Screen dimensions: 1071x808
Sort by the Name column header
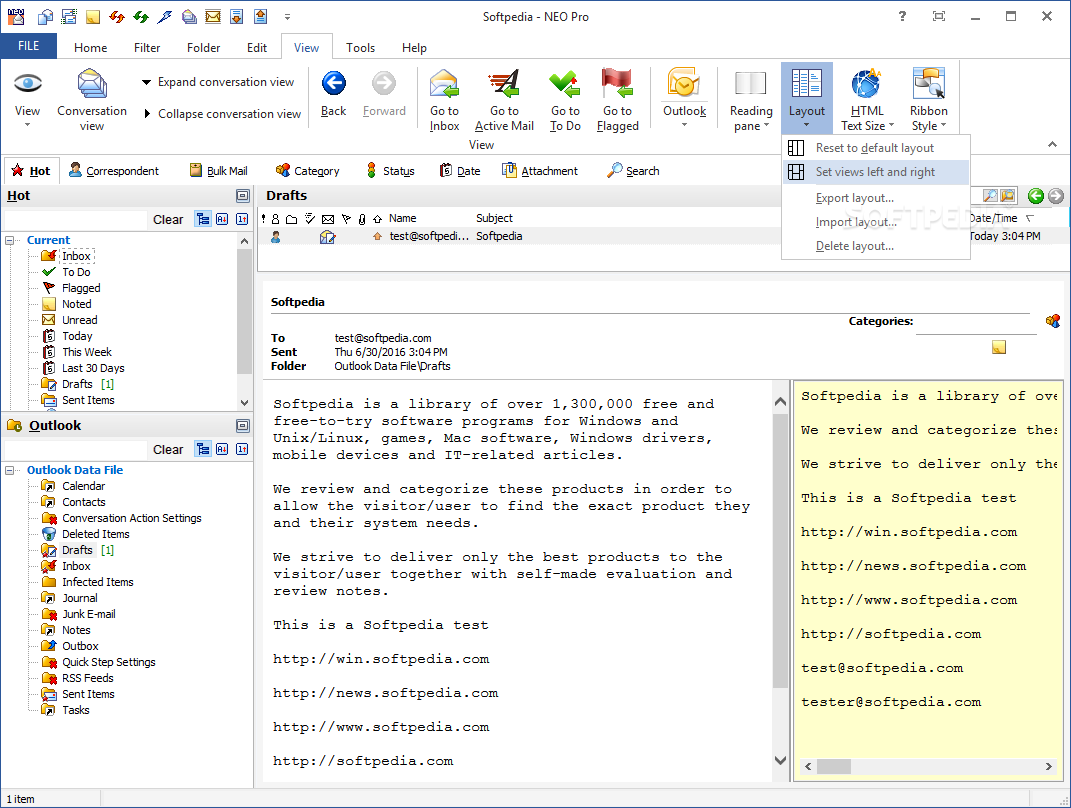point(402,219)
